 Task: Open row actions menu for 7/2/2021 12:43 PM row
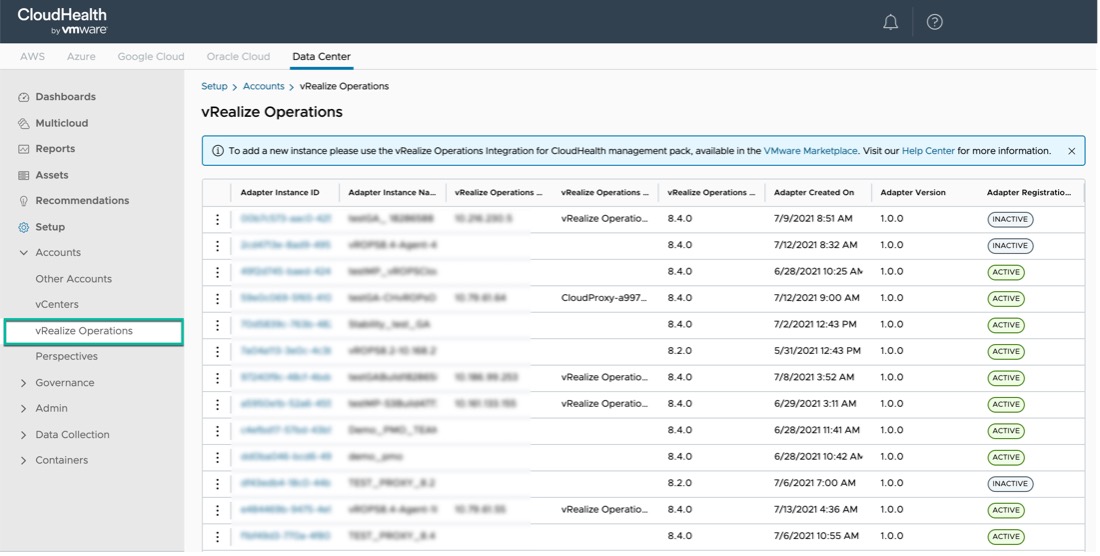point(217,325)
